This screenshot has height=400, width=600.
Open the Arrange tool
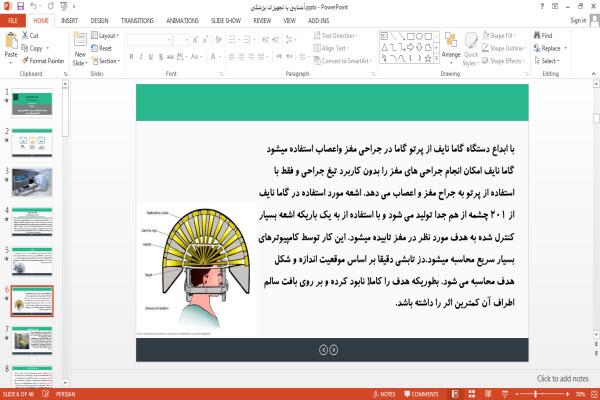(451, 49)
